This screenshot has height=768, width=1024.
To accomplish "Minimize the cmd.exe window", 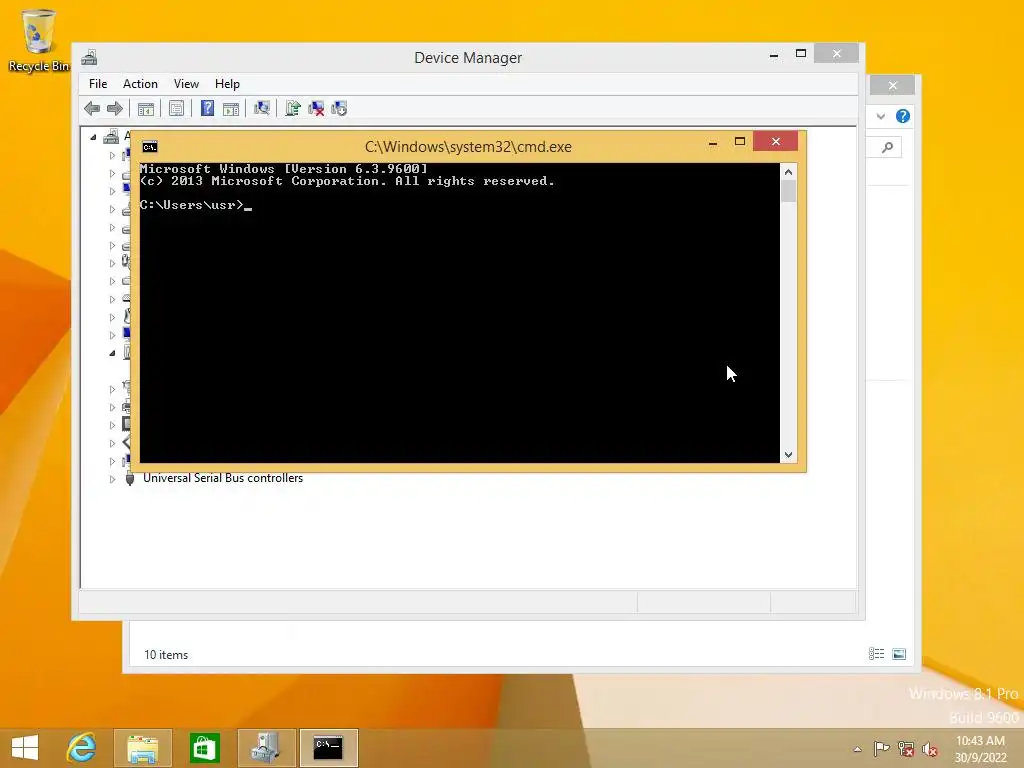I will click(x=713, y=142).
